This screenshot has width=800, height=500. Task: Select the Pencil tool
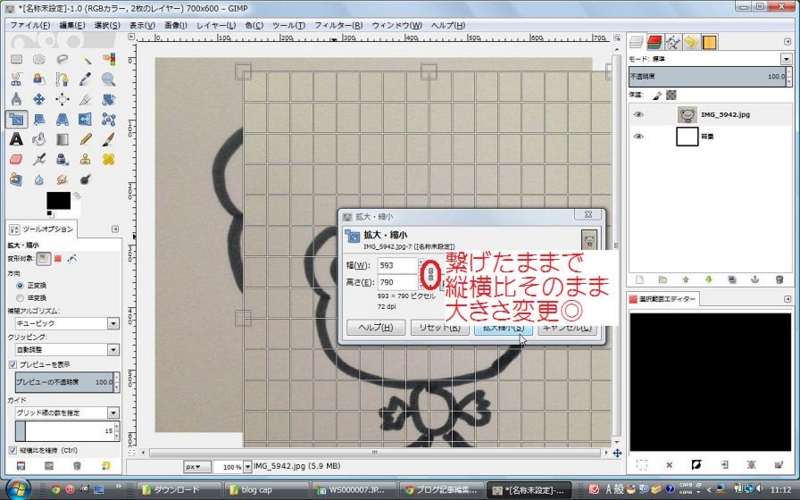[x=85, y=139]
